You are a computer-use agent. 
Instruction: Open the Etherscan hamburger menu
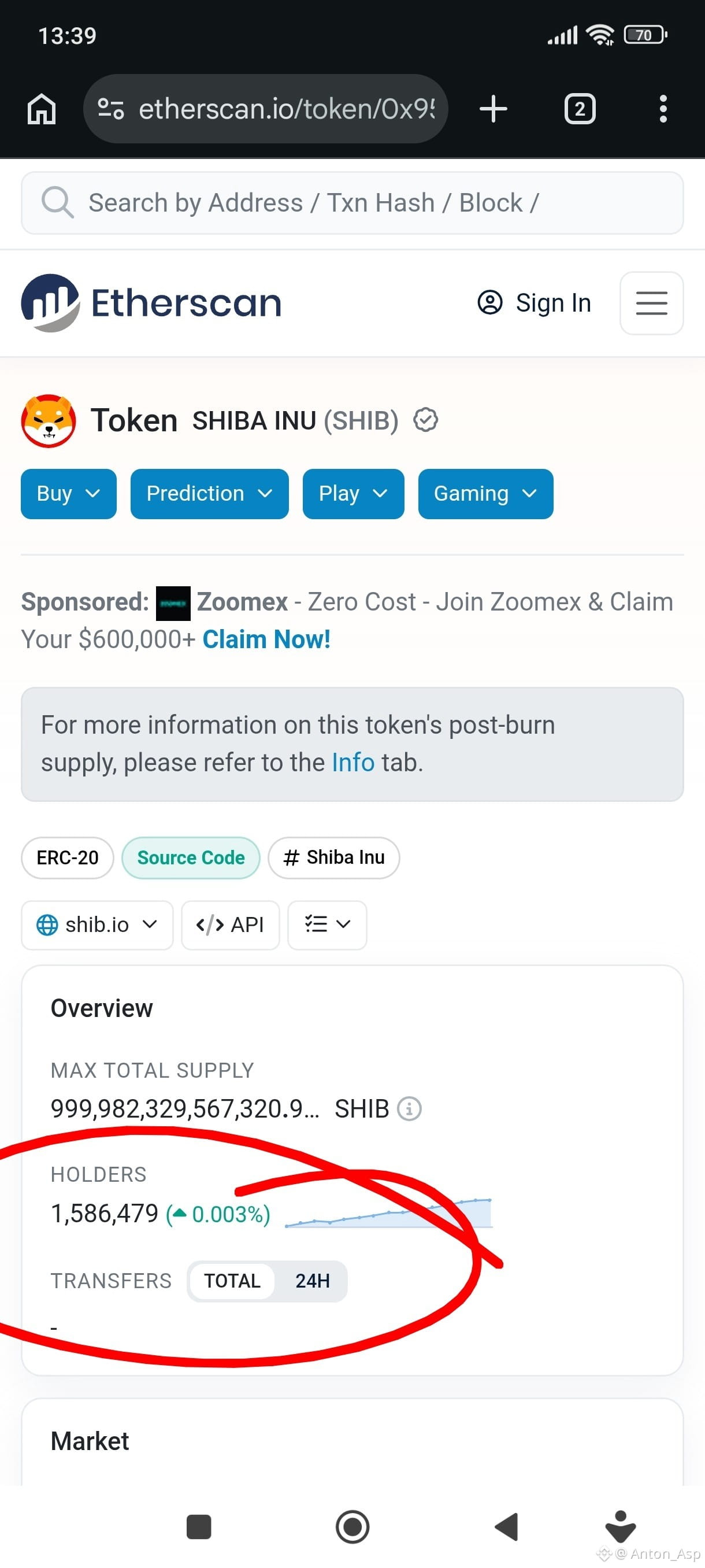(651, 303)
